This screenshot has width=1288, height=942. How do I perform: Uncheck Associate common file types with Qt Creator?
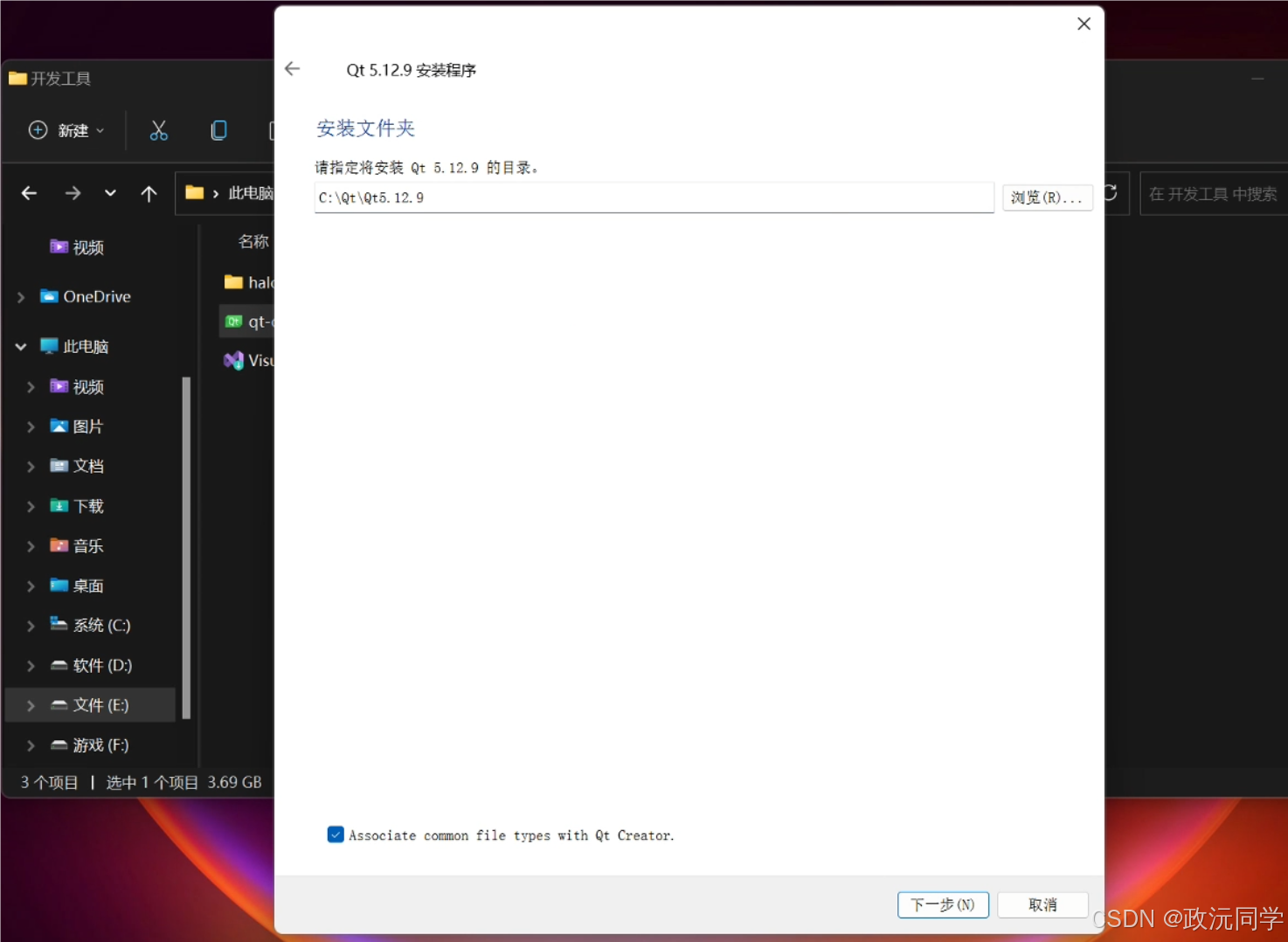coord(336,835)
